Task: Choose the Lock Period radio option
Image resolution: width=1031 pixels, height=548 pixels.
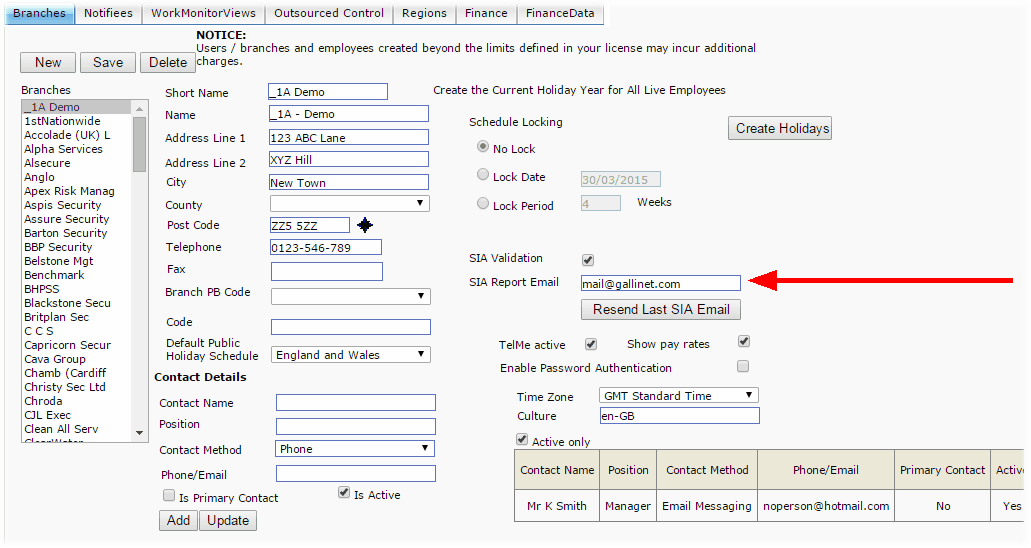Action: point(484,204)
